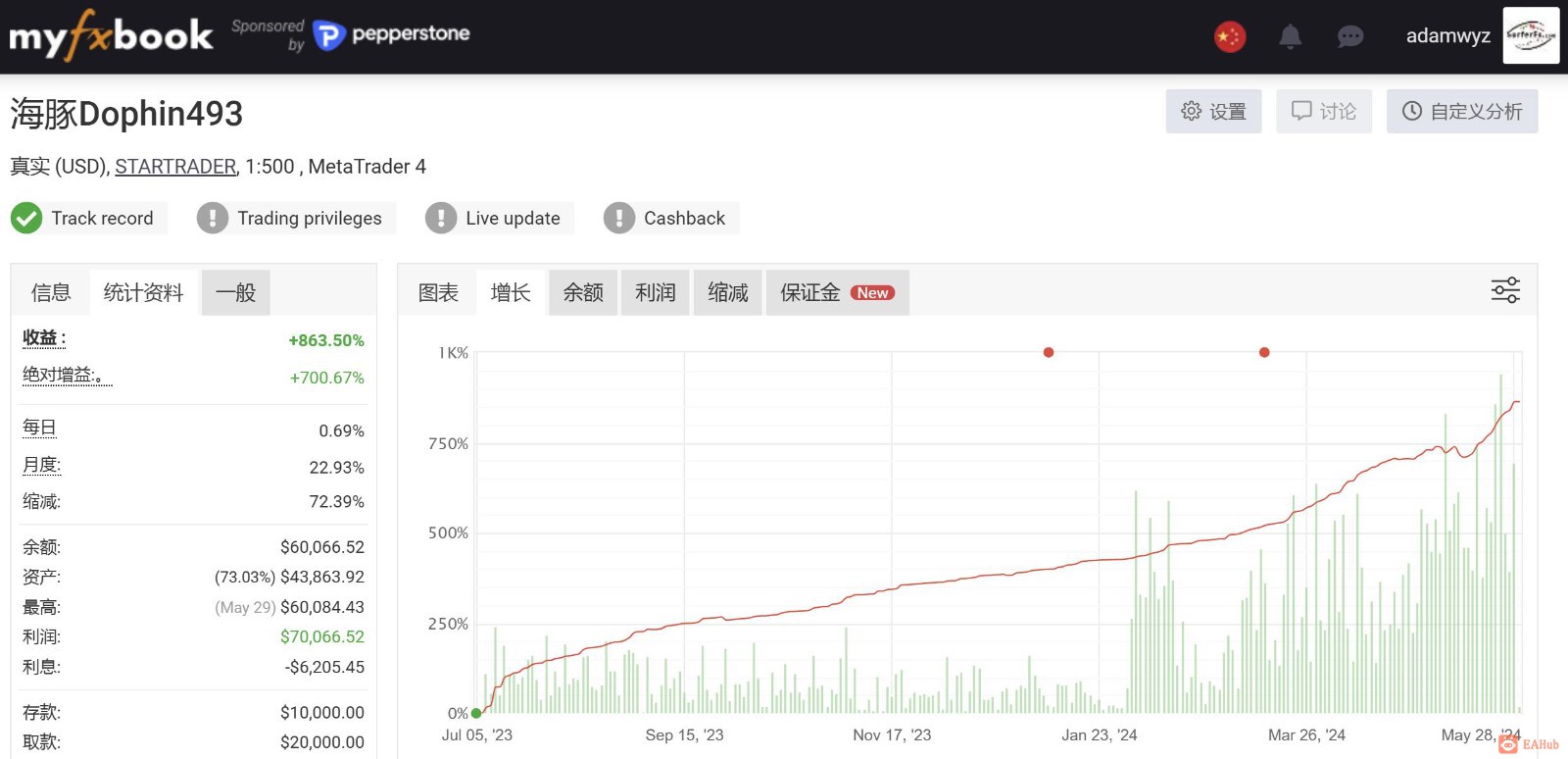Click the 设置 settings button
This screenshot has width=1568, height=759.
point(1213,111)
